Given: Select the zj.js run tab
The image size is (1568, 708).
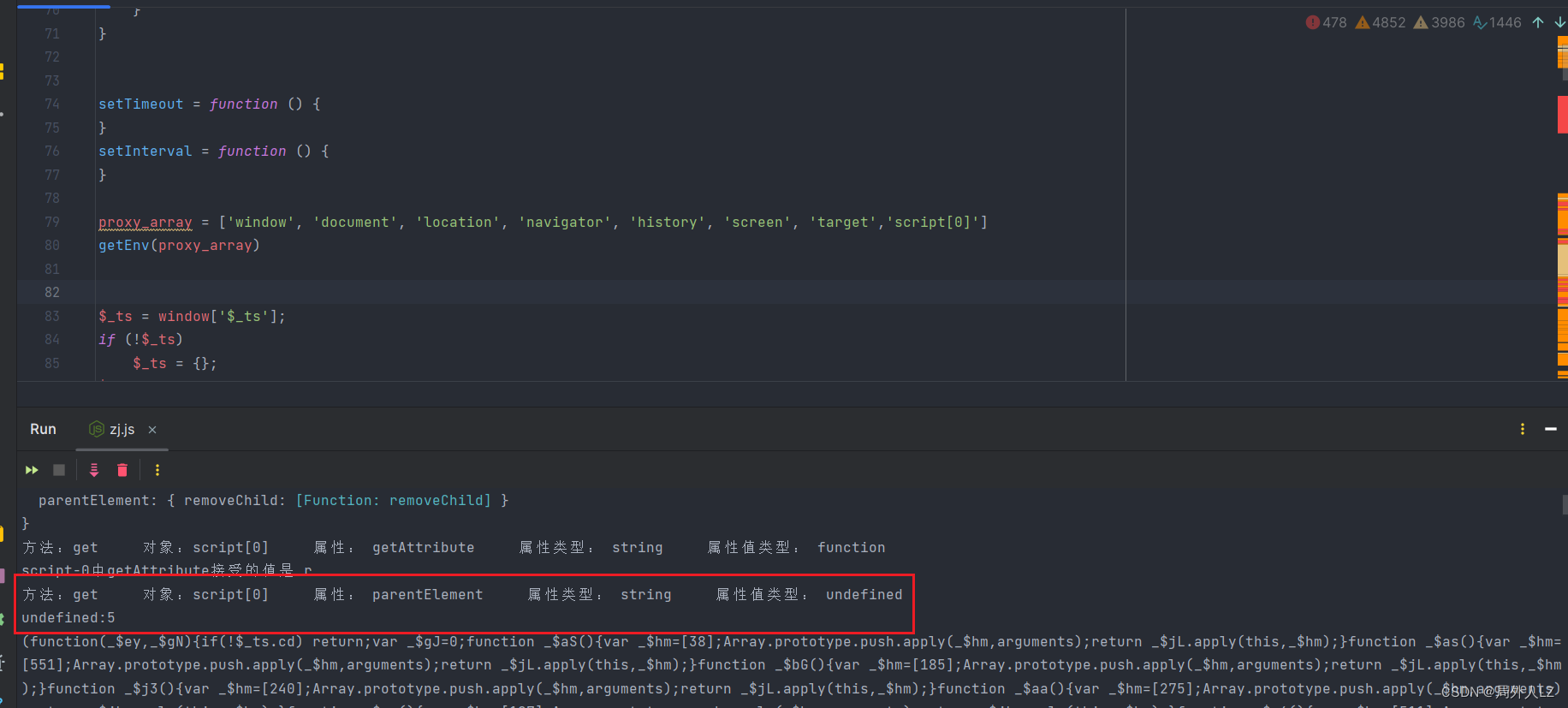Looking at the screenshot, I should [122, 430].
